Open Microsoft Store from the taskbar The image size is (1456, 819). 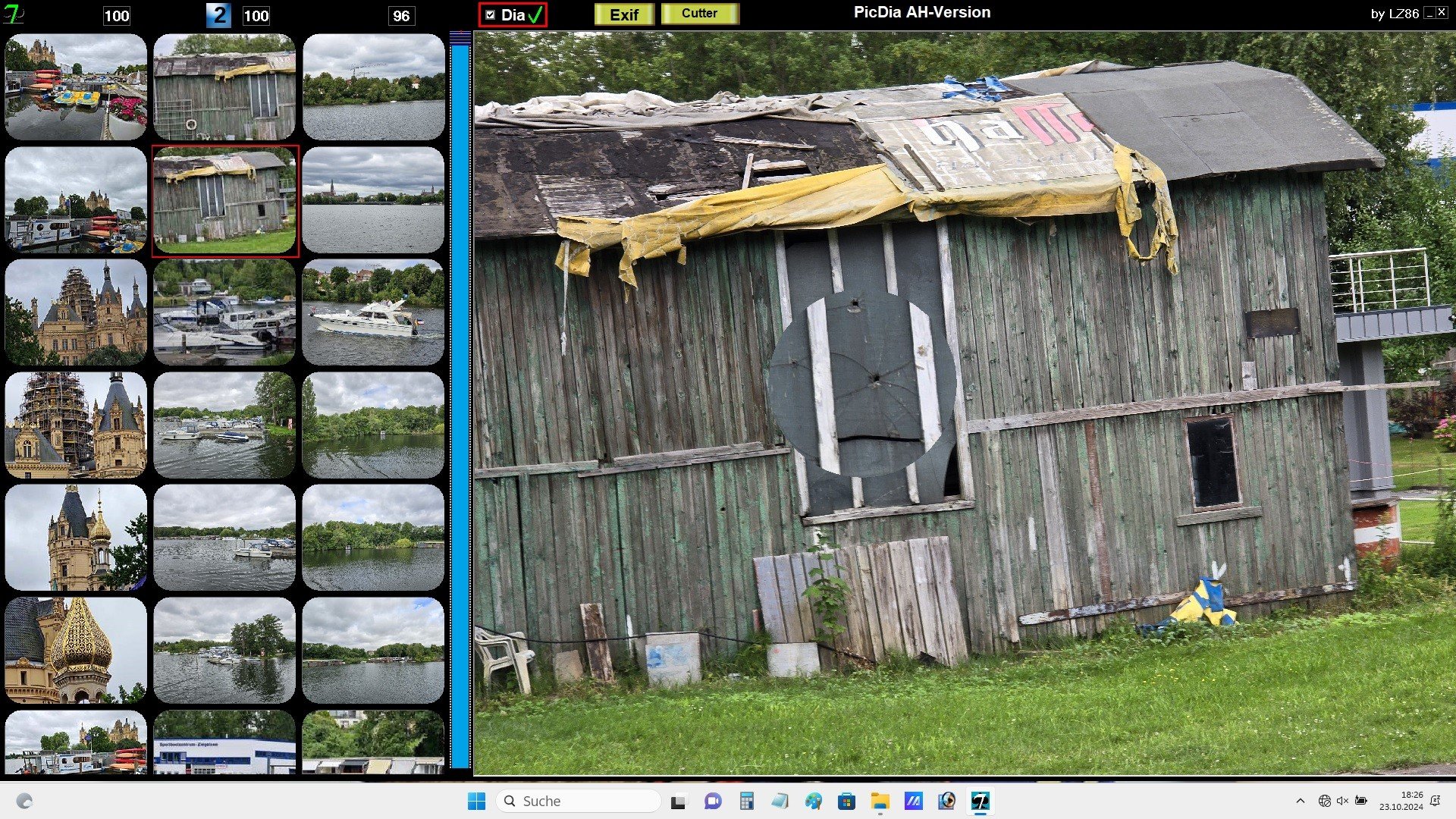(x=846, y=801)
